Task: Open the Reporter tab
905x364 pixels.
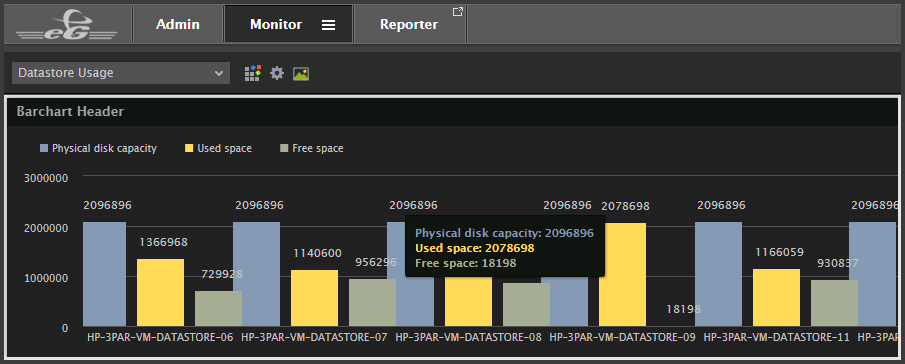Action: pyautogui.click(x=409, y=24)
